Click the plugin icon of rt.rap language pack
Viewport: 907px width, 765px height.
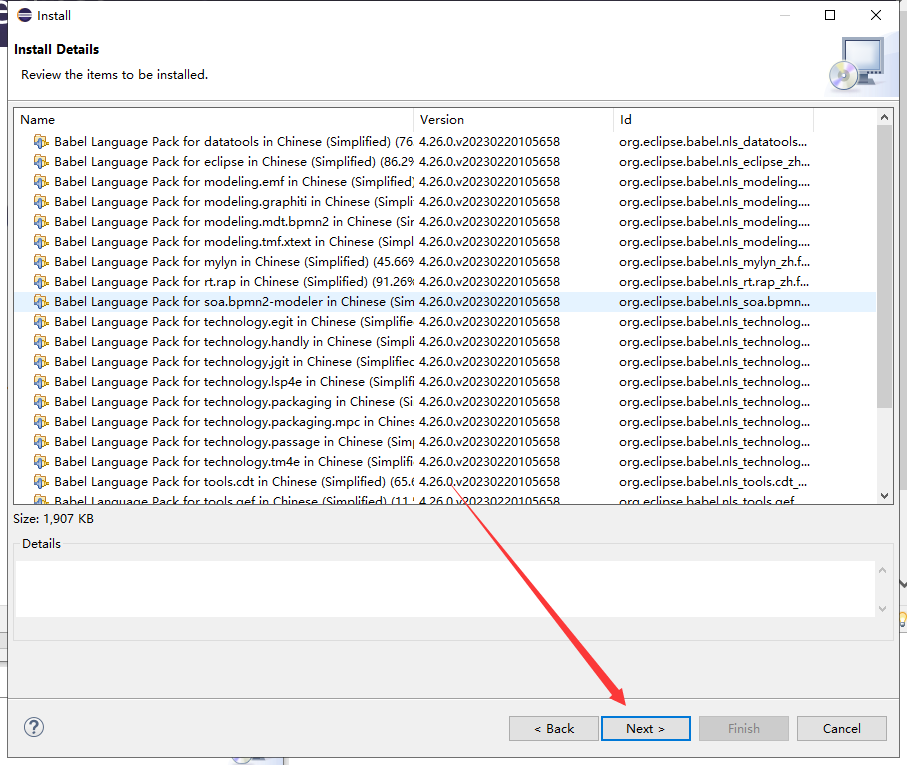[41, 282]
